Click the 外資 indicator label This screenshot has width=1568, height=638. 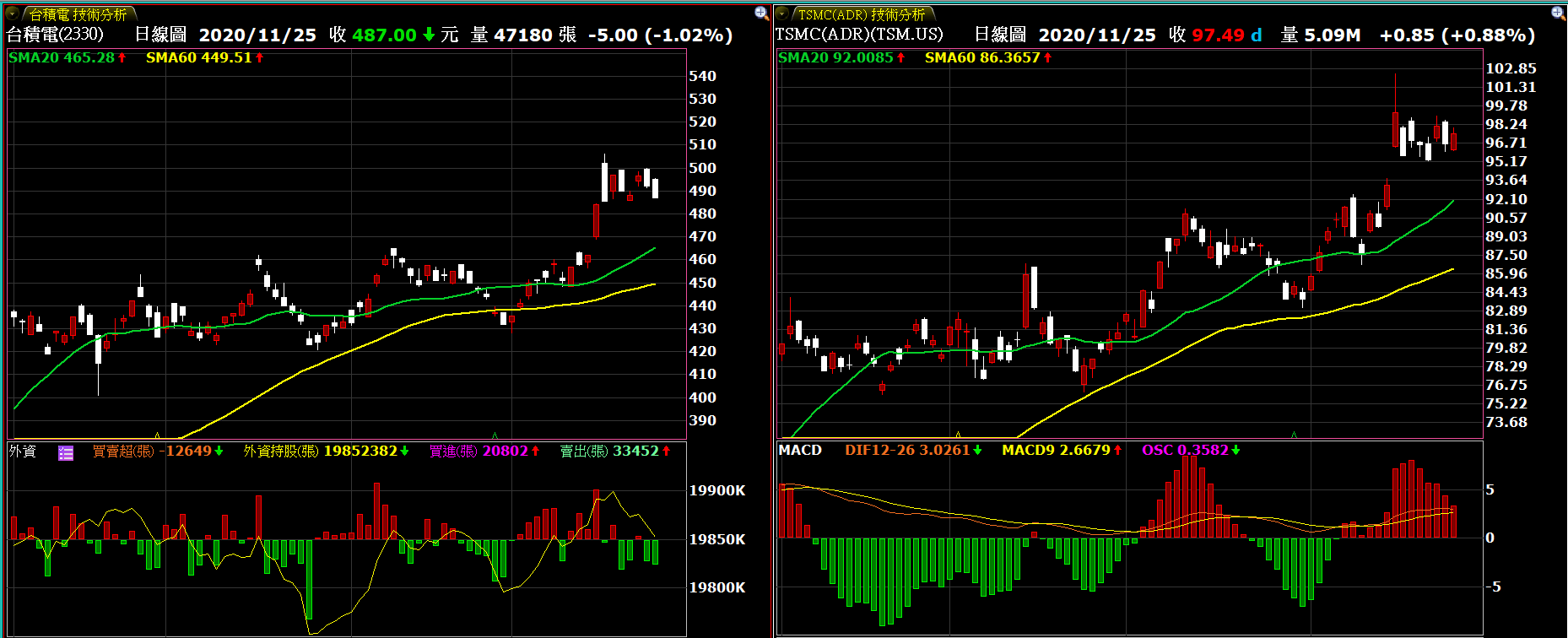click(23, 451)
